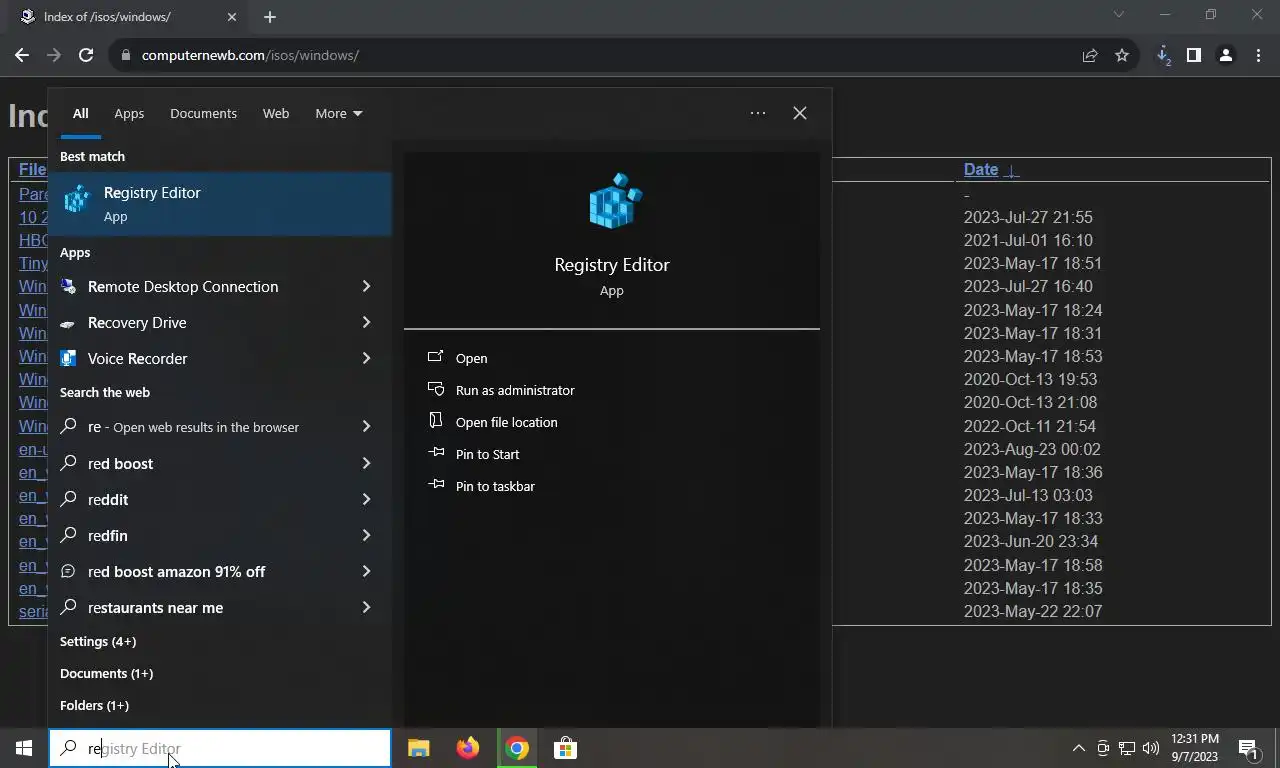The width and height of the screenshot is (1280, 768).
Task: Switch to the Apps search tab
Action: [129, 113]
